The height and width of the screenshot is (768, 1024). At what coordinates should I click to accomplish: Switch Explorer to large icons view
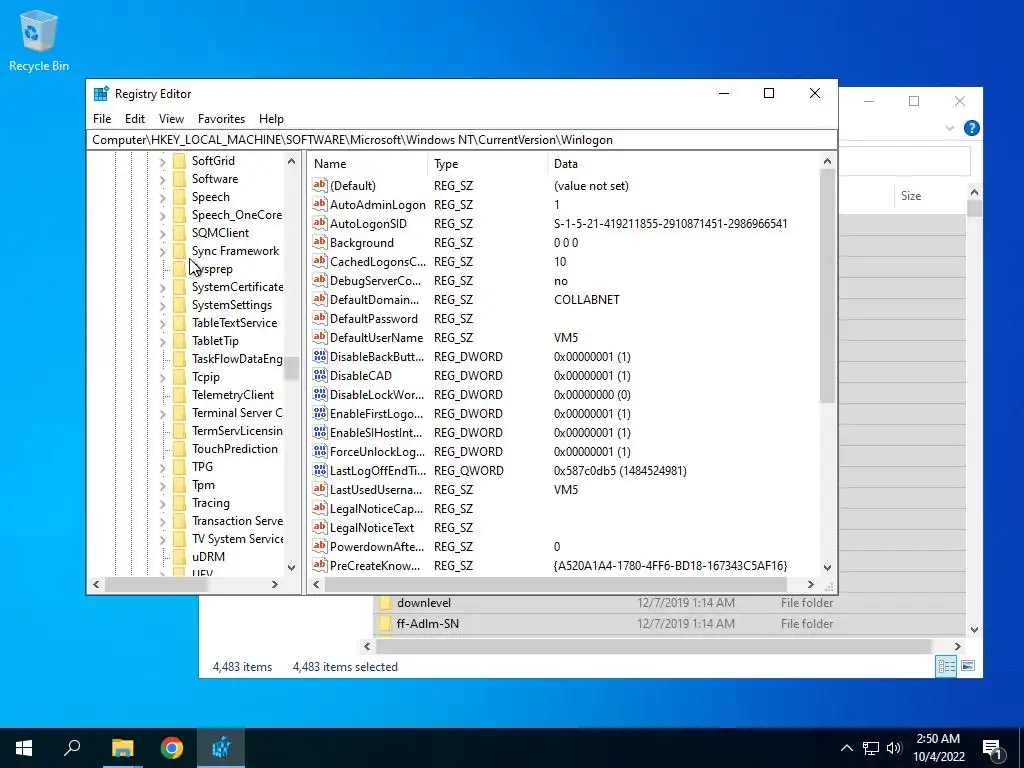pyautogui.click(x=968, y=666)
